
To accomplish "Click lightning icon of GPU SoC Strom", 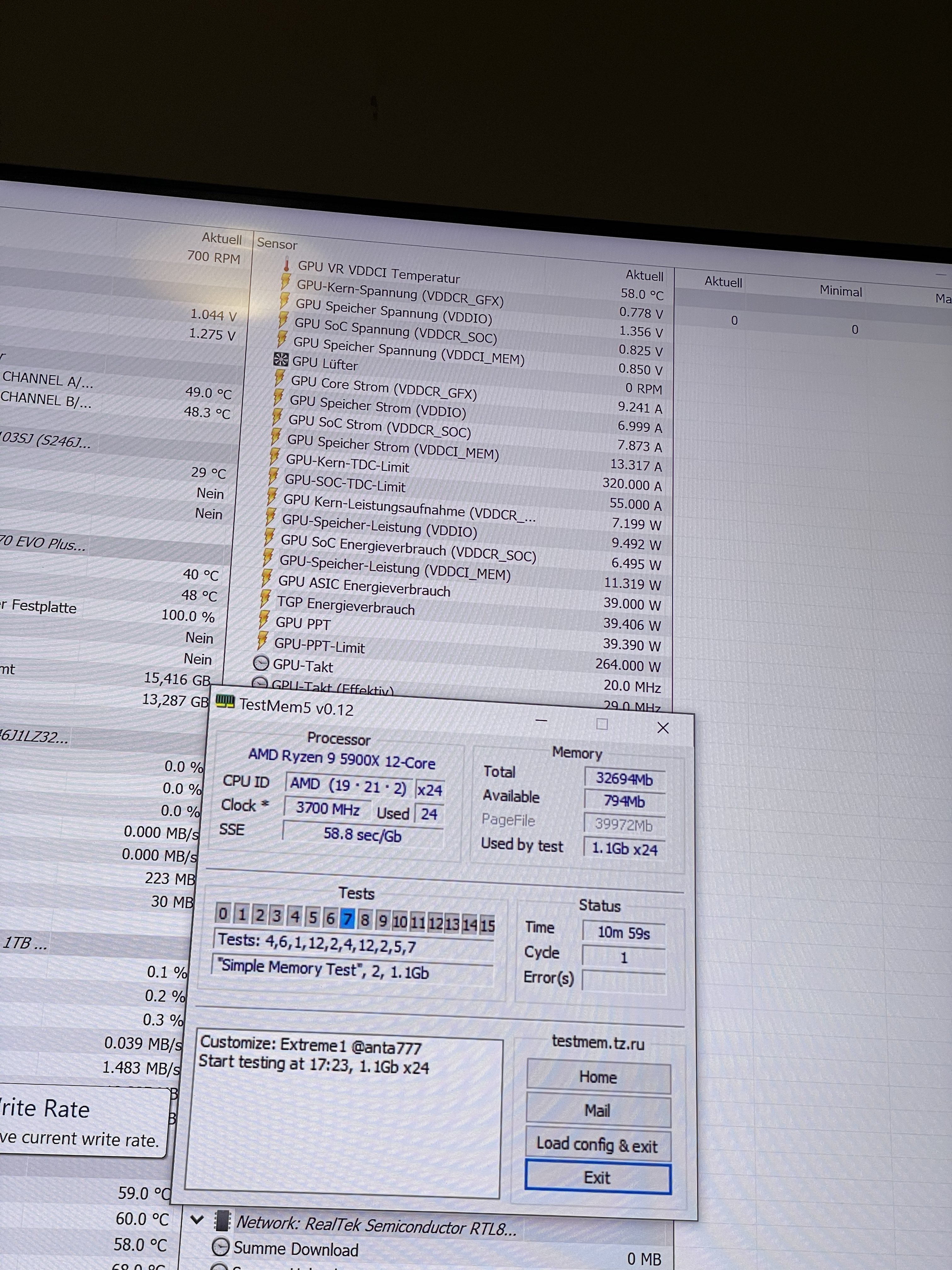I will click(x=277, y=417).
